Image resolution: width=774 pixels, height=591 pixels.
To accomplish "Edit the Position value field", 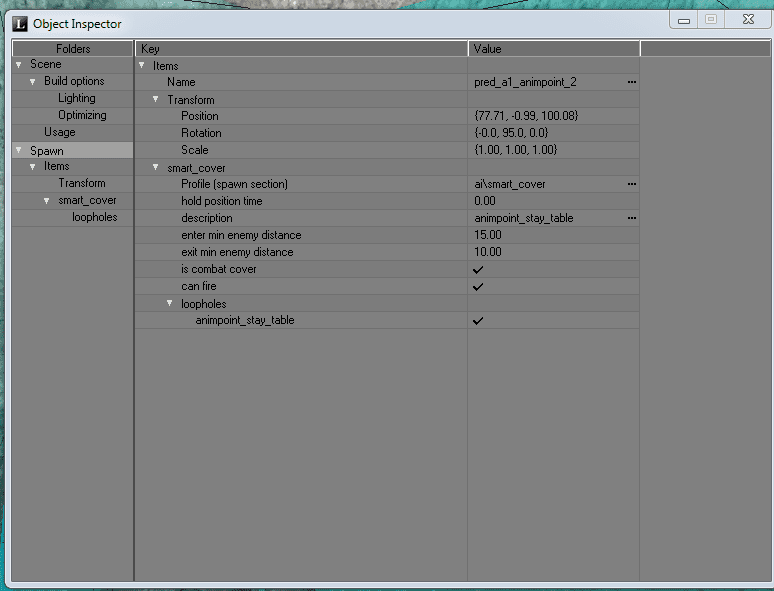I will pos(552,116).
